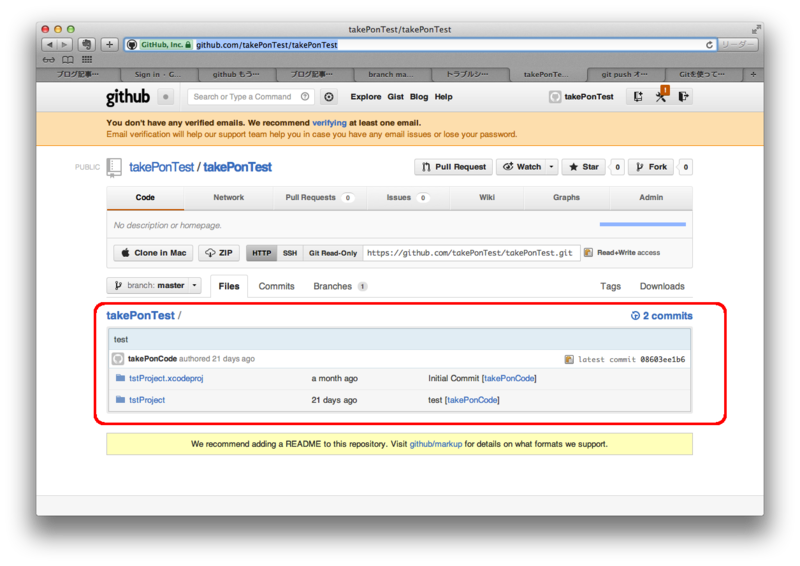Select Git Read-Only protocol

[x=333, y=253]
